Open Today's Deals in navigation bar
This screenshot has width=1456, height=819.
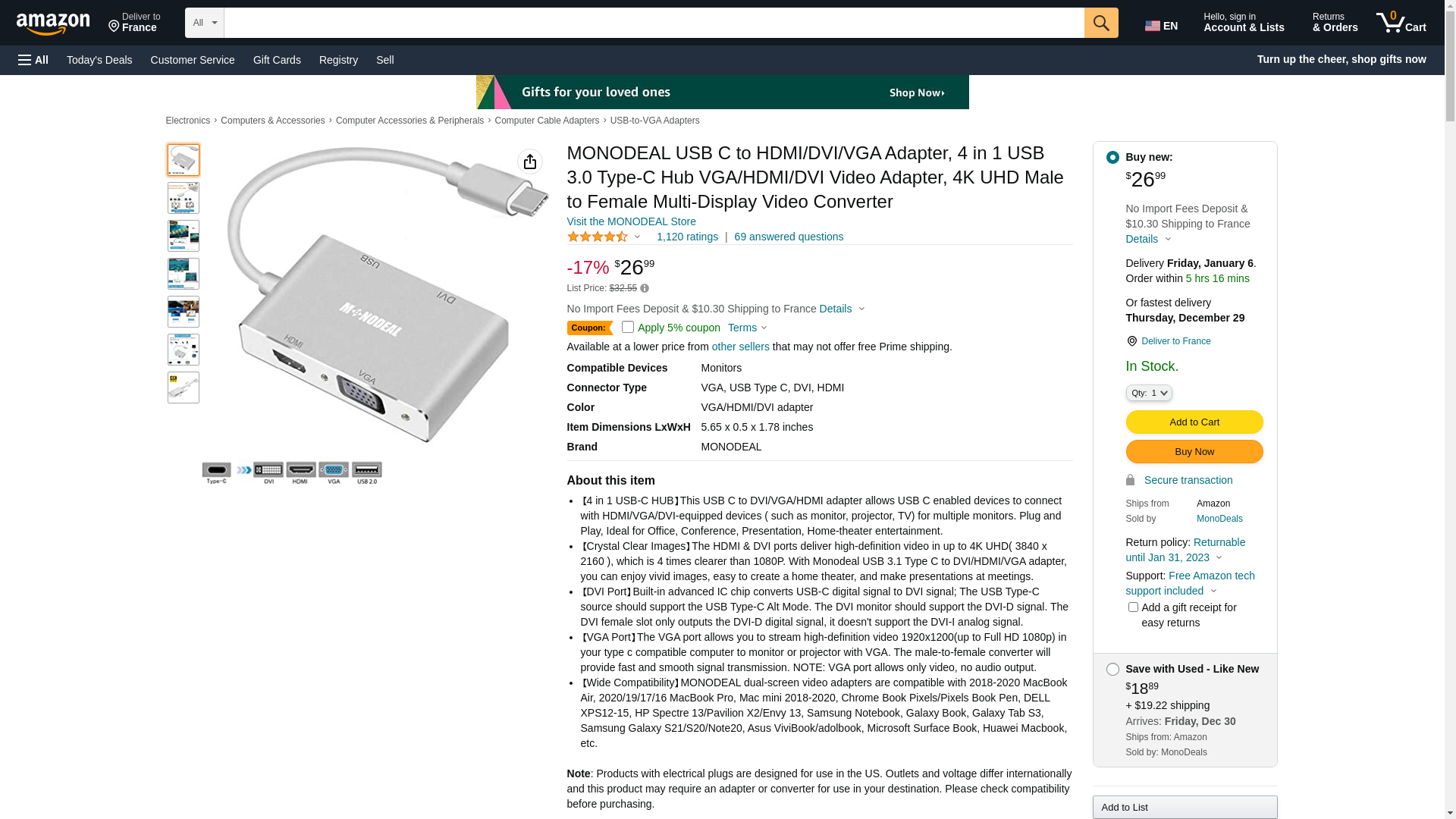pyautogui.click(x=99, y=60)
